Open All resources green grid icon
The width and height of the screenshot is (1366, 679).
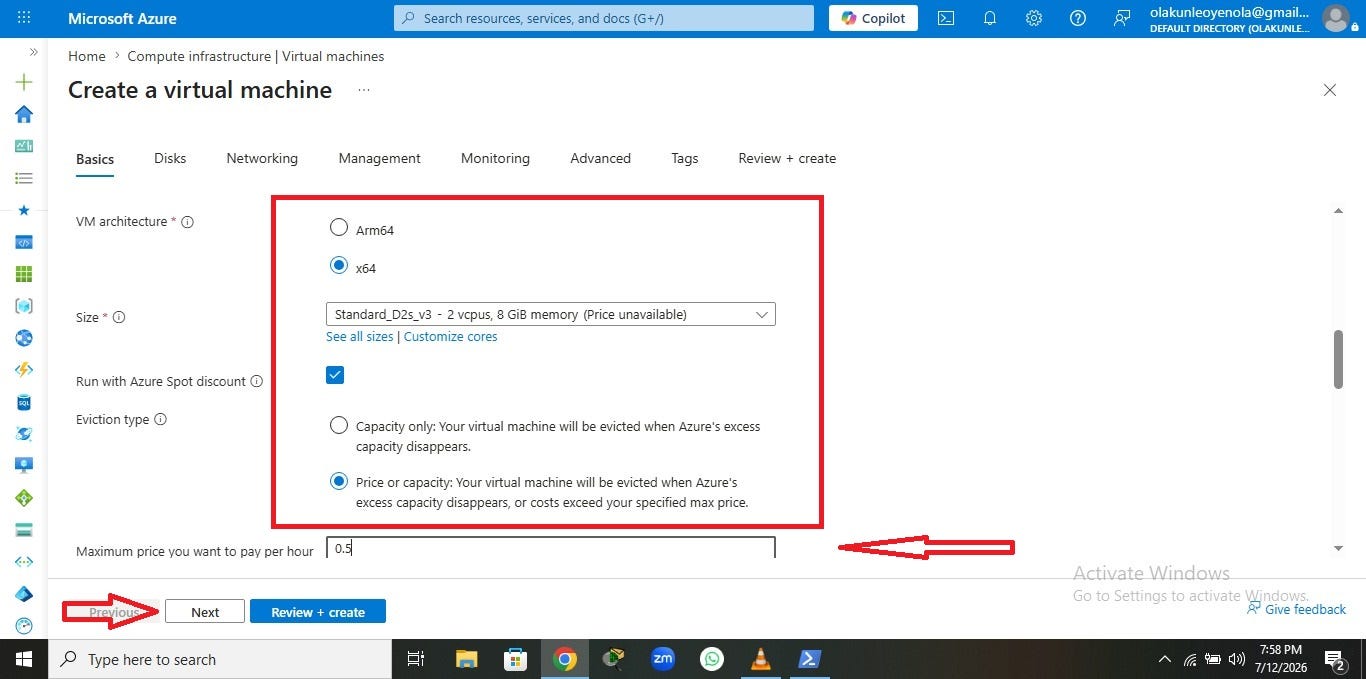[24, 274]
